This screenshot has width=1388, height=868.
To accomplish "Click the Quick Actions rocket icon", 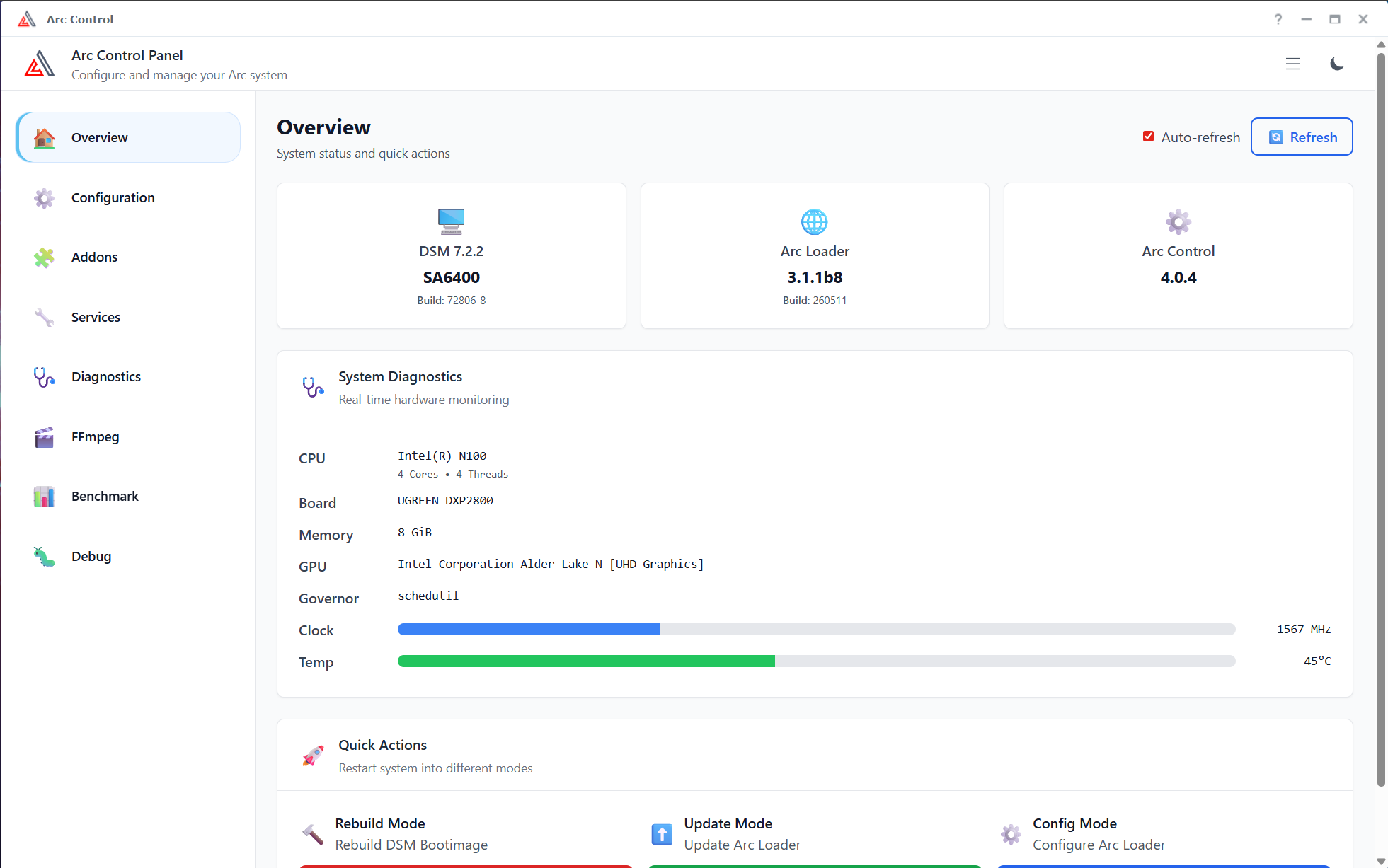I will tap(313, 756).
